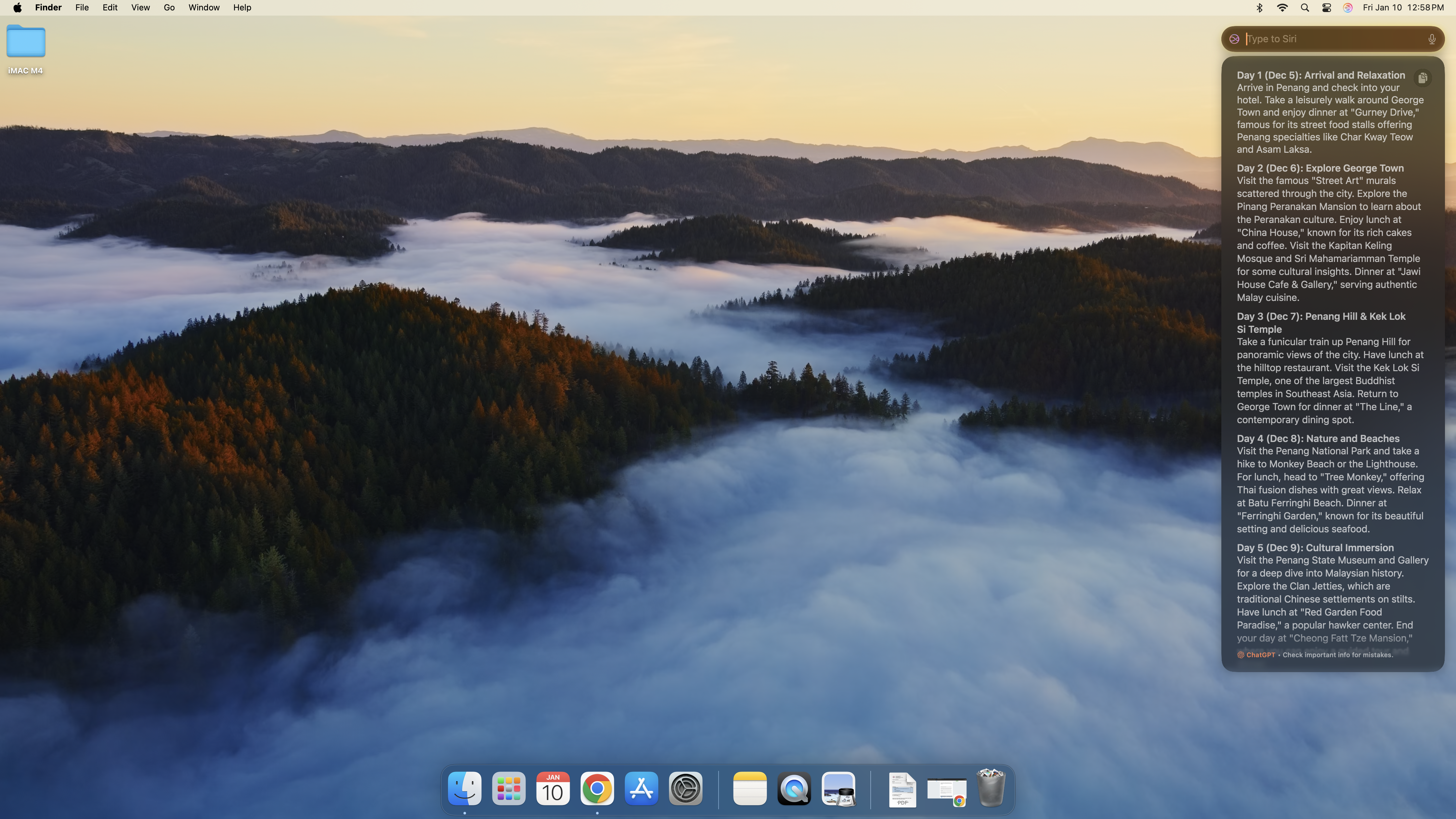Screen dimensions: 1456x819
Task: Open the Window menu
Action: (203, 7)
